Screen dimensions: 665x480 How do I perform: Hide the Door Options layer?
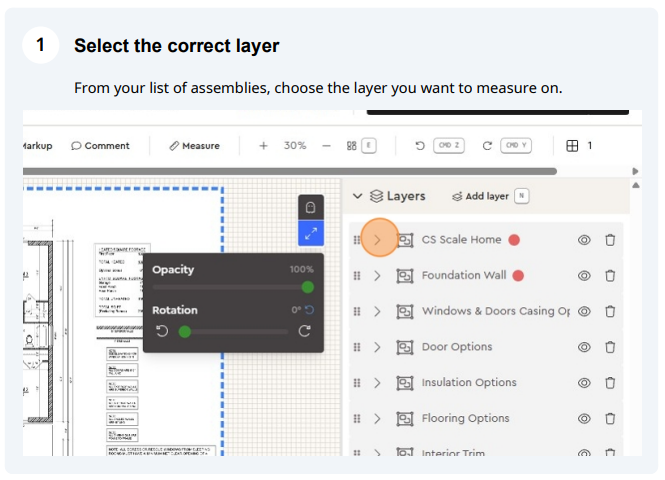pos(584,347)
